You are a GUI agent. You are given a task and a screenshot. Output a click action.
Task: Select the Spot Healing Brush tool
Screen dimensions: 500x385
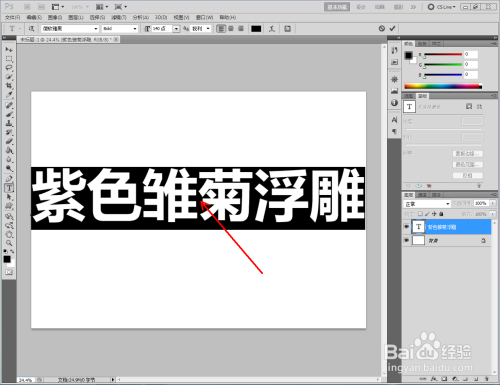(x=9, y=105)
